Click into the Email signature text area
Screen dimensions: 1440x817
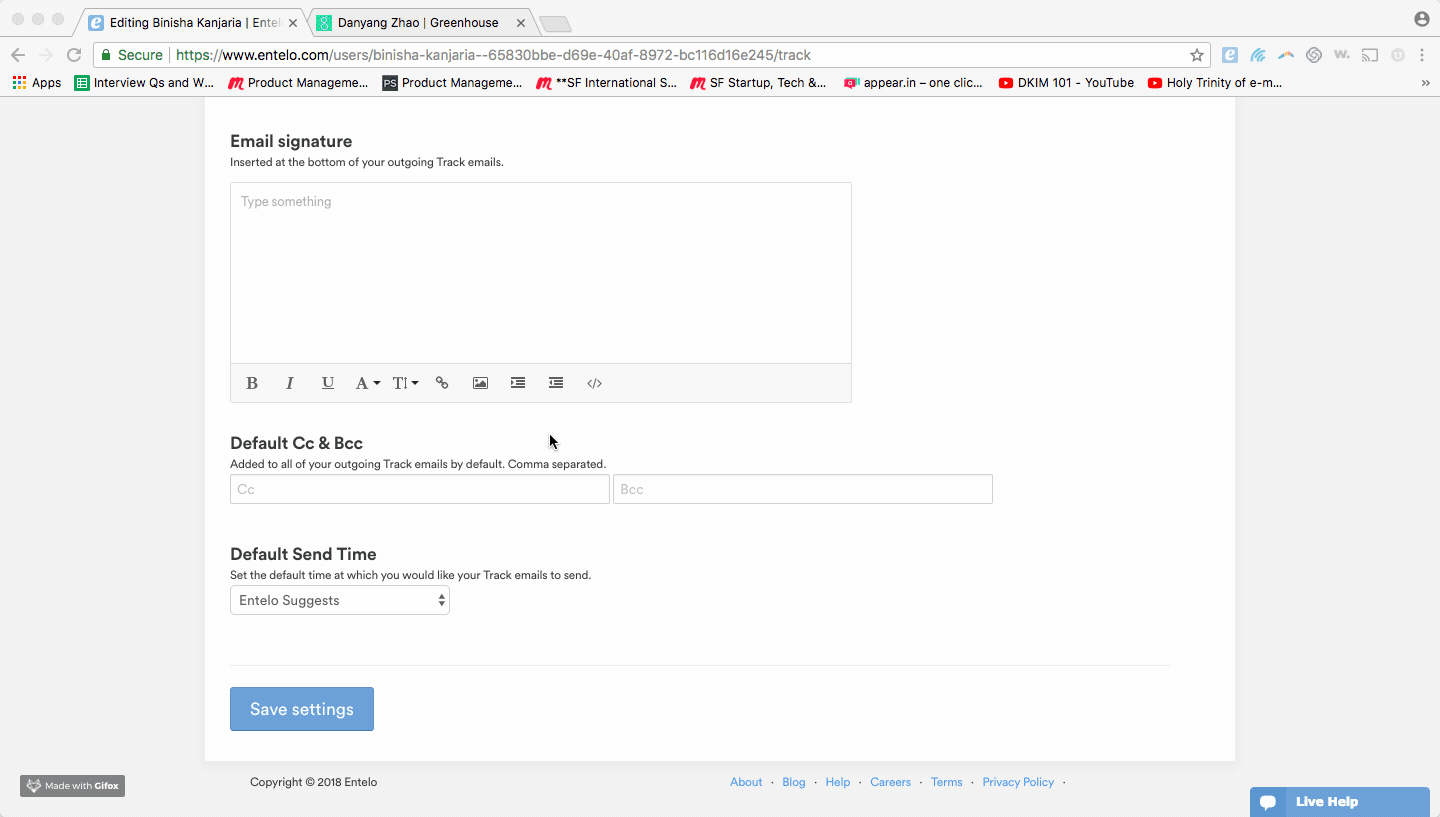(x=541, y=273)
